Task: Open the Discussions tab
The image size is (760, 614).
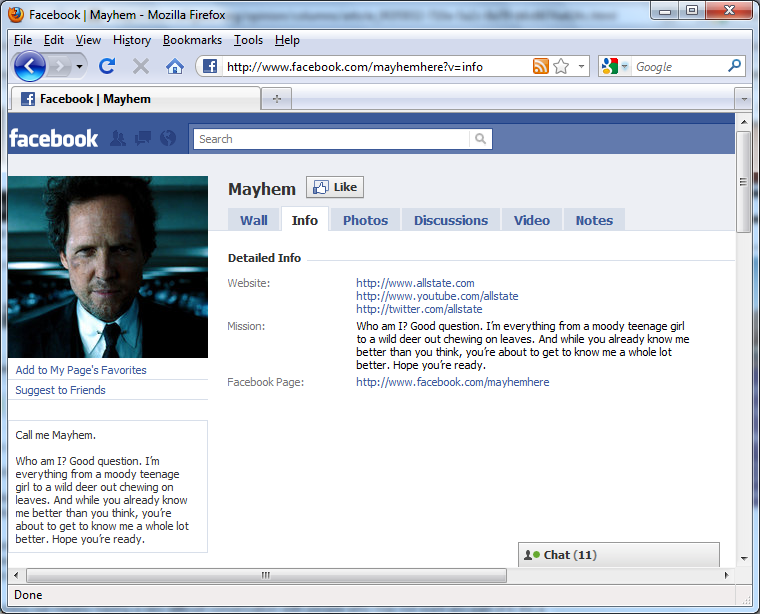Action: coord(451,220)
